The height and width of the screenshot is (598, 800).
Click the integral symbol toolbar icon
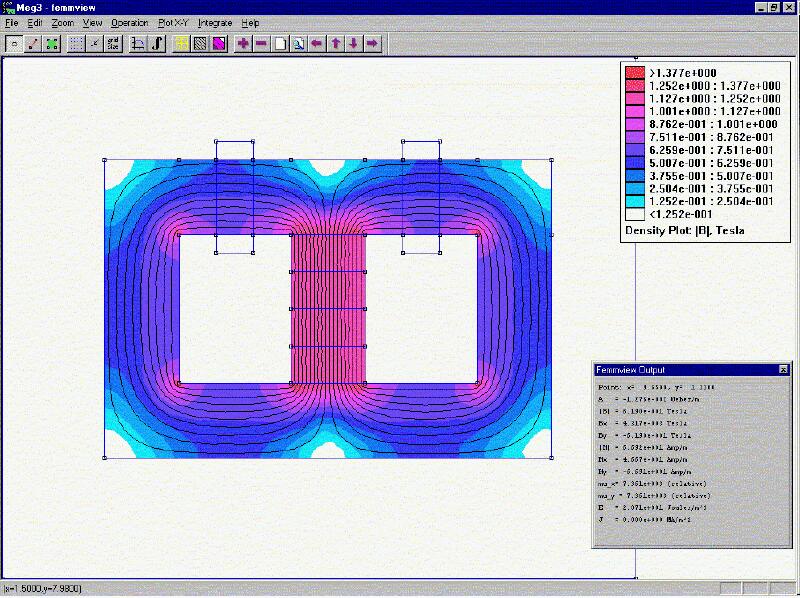[157, 43]
